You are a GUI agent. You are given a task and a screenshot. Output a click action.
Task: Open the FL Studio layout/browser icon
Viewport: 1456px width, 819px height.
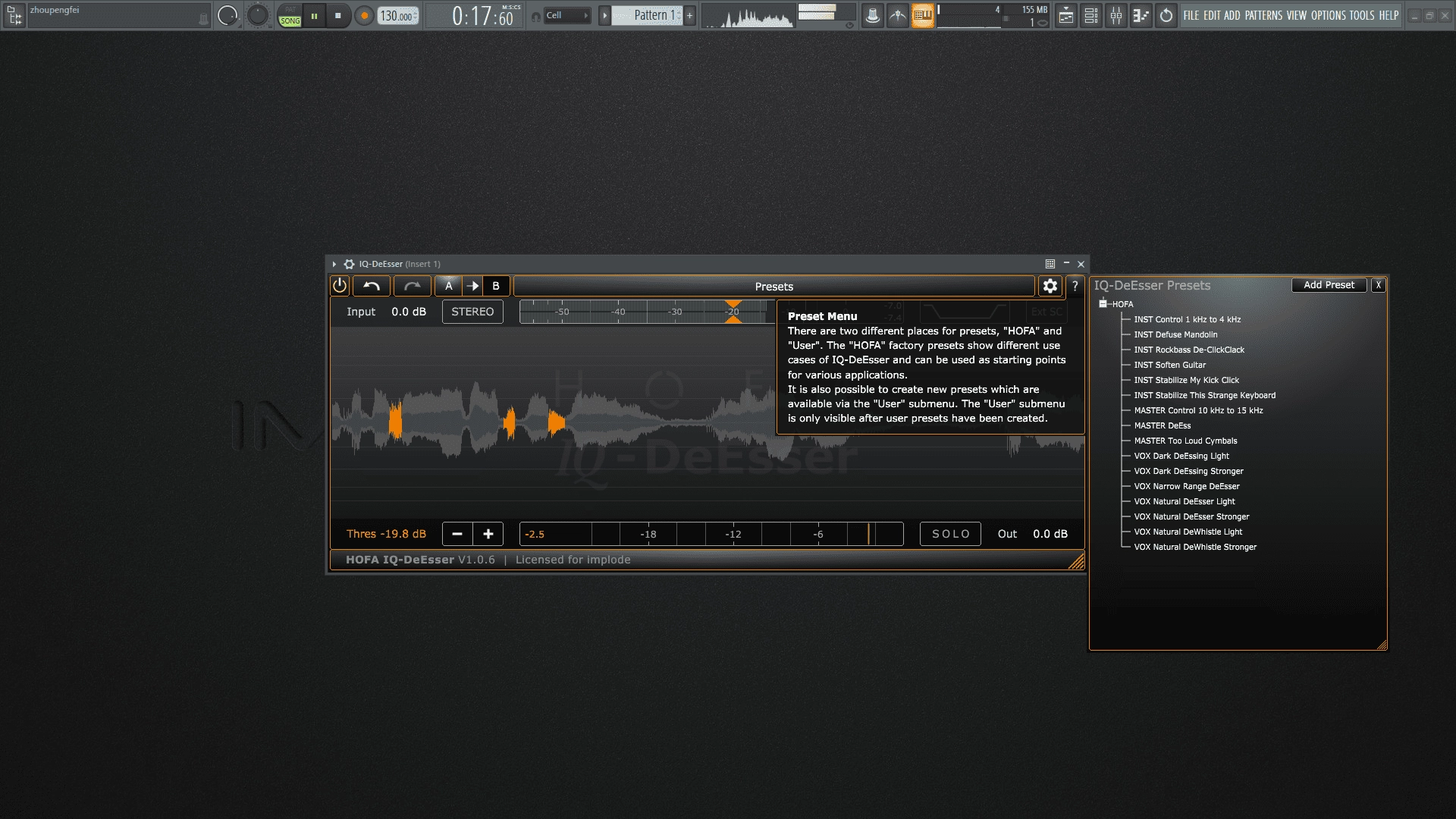coord(14,15)
